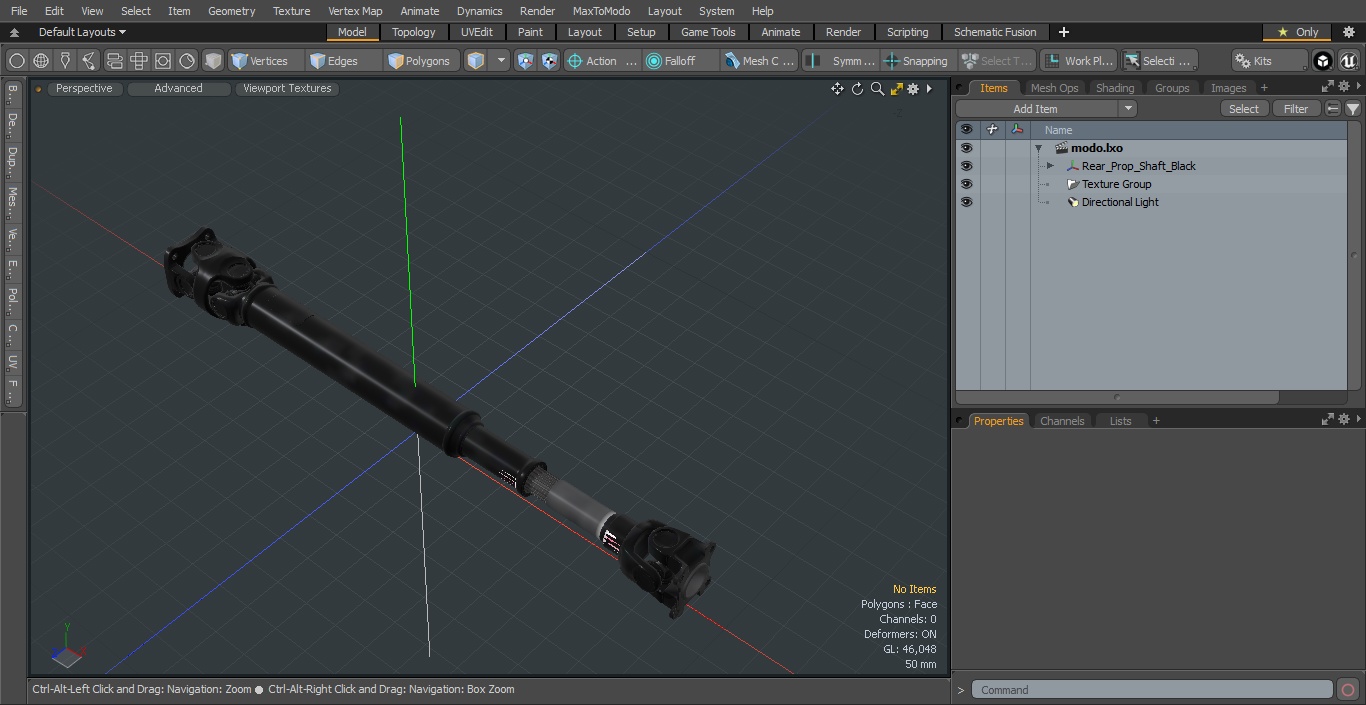Add a new layout tab with plus
The height and width of the screenshot is (705, 1366).
[1063, 32]
